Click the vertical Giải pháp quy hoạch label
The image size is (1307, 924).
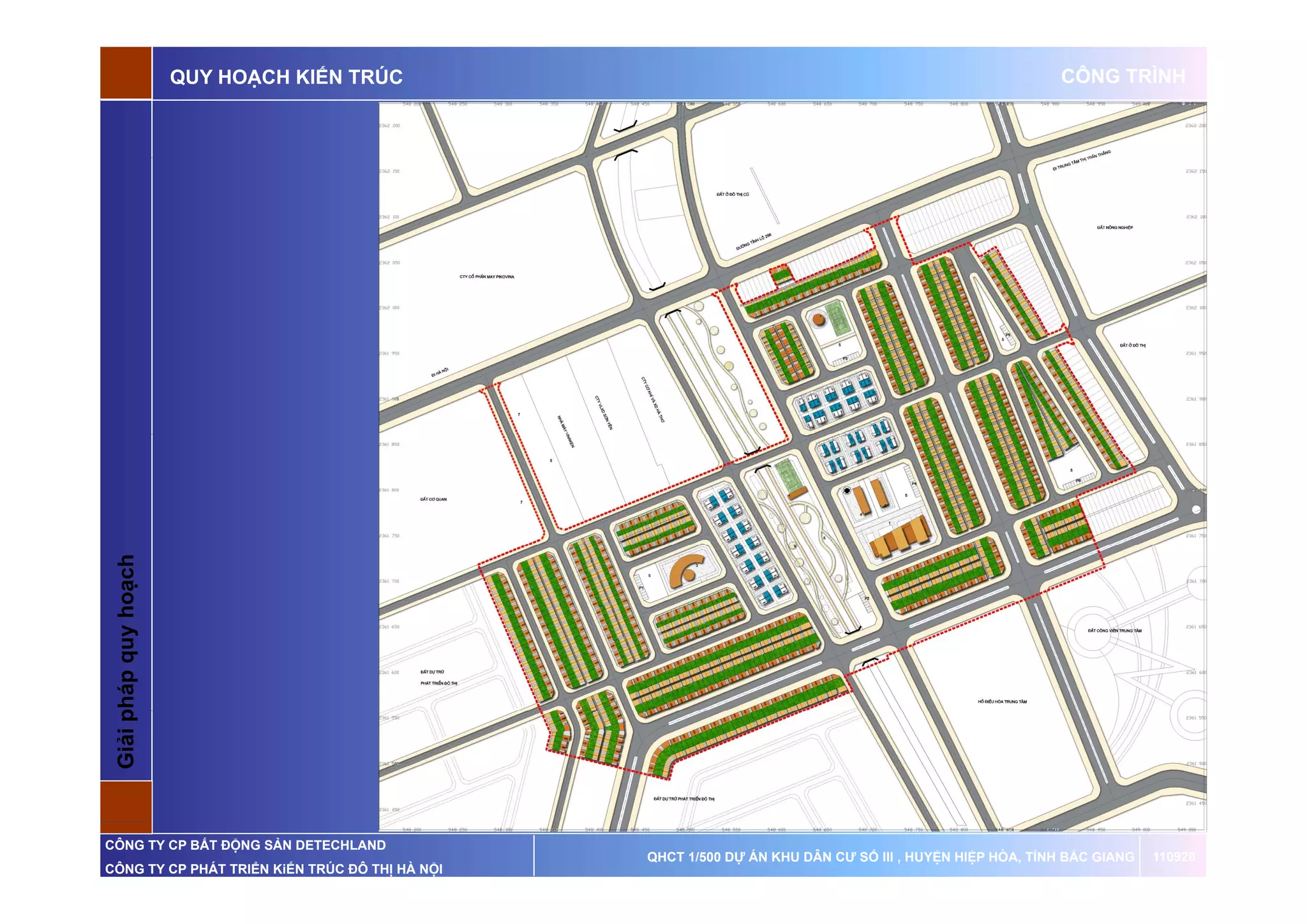126,660
